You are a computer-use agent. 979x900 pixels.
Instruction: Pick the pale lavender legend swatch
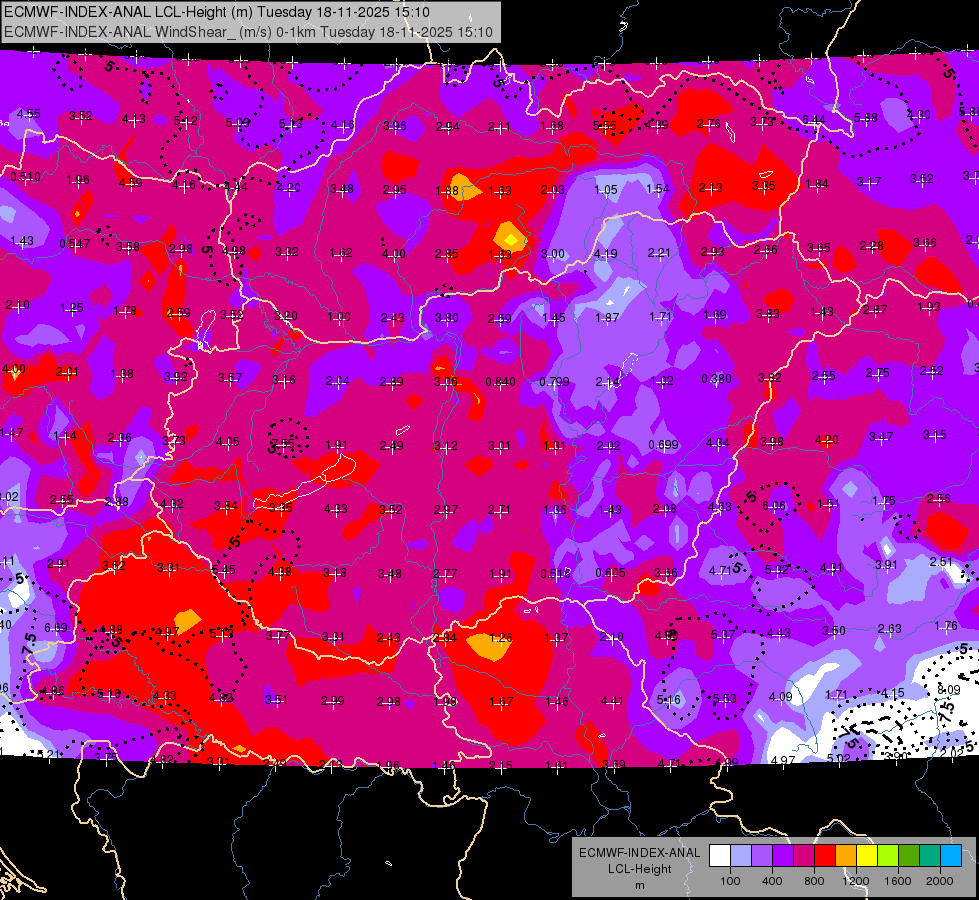[741, 856]
